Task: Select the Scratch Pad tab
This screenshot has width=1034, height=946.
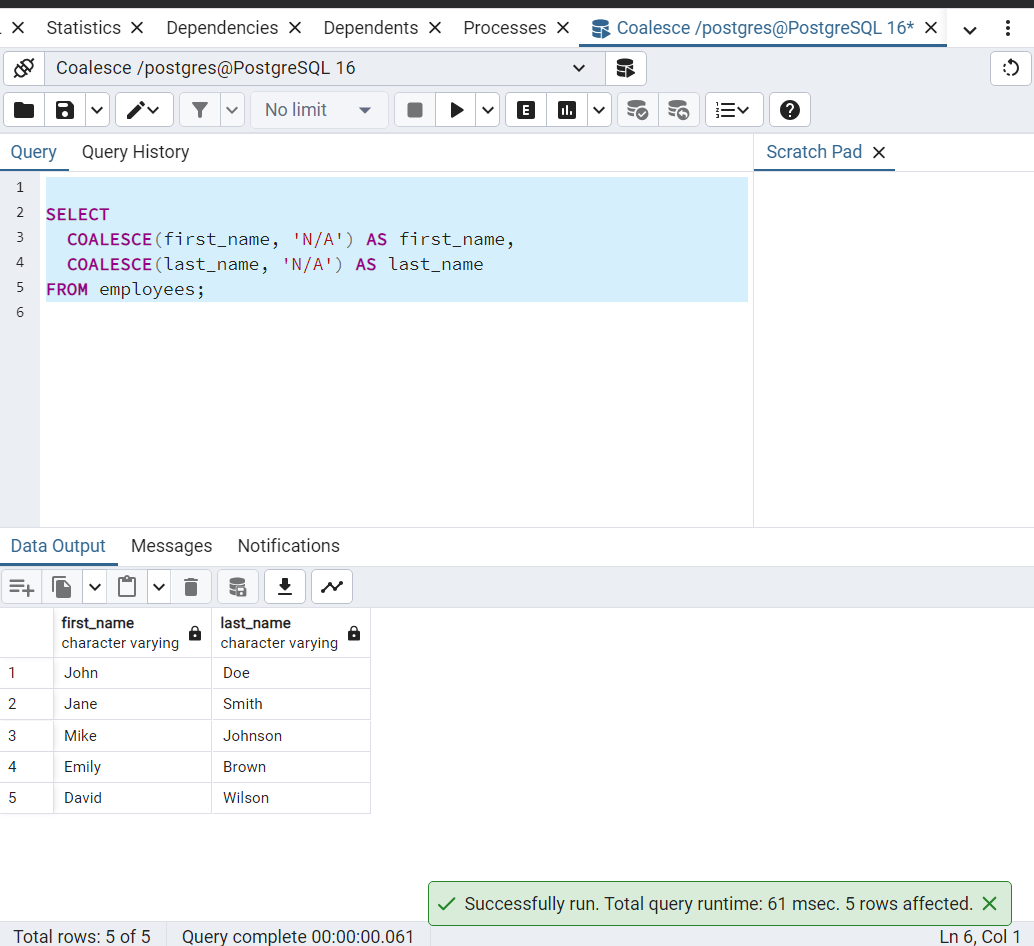Action: [814, 152]
